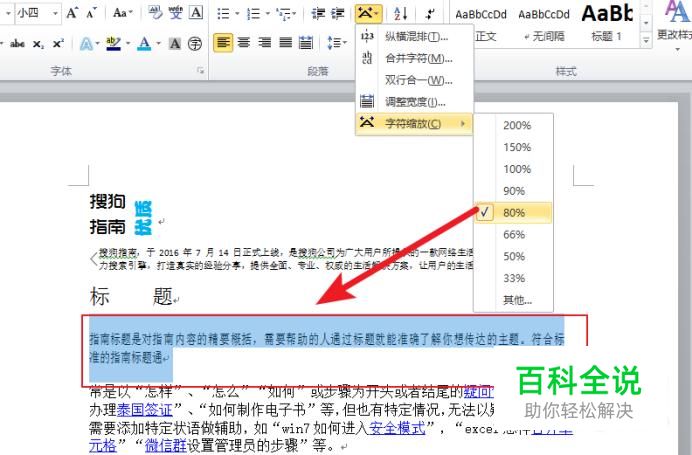692x455 pixels.
Task: Select the checked 80% character scale
Action: point(513,213)
